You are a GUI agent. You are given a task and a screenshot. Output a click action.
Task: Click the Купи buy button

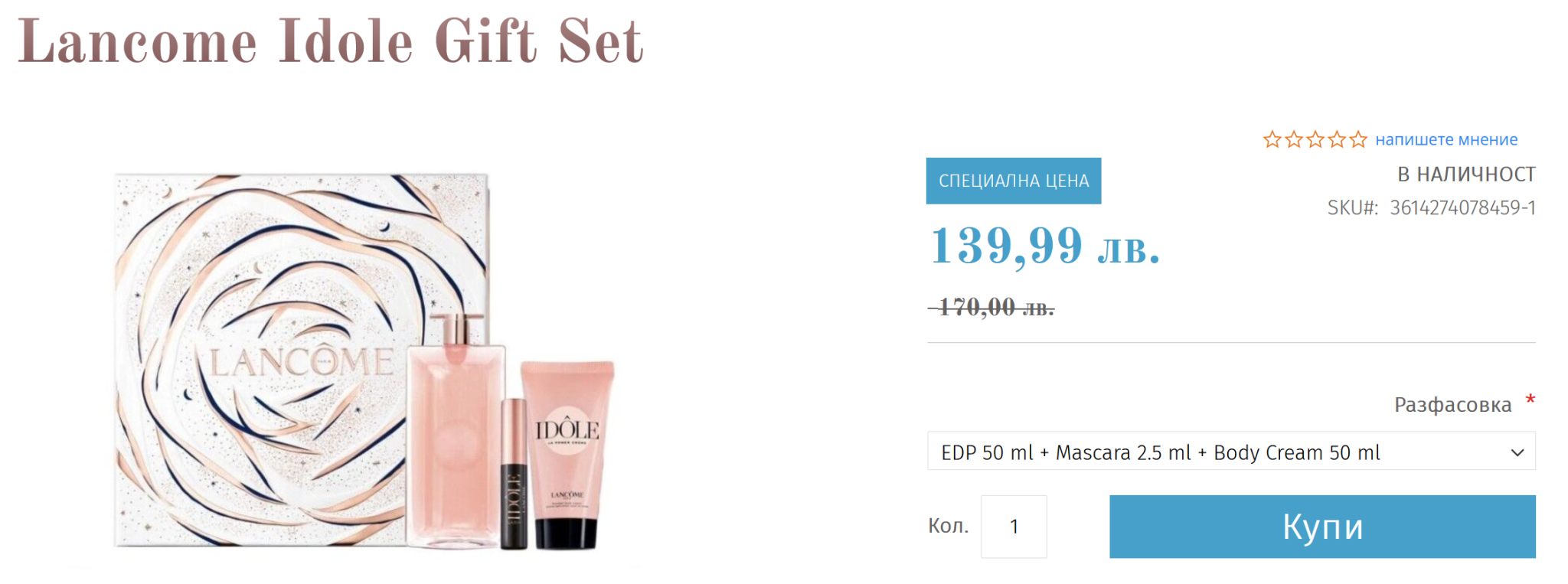click(1322, 526)
